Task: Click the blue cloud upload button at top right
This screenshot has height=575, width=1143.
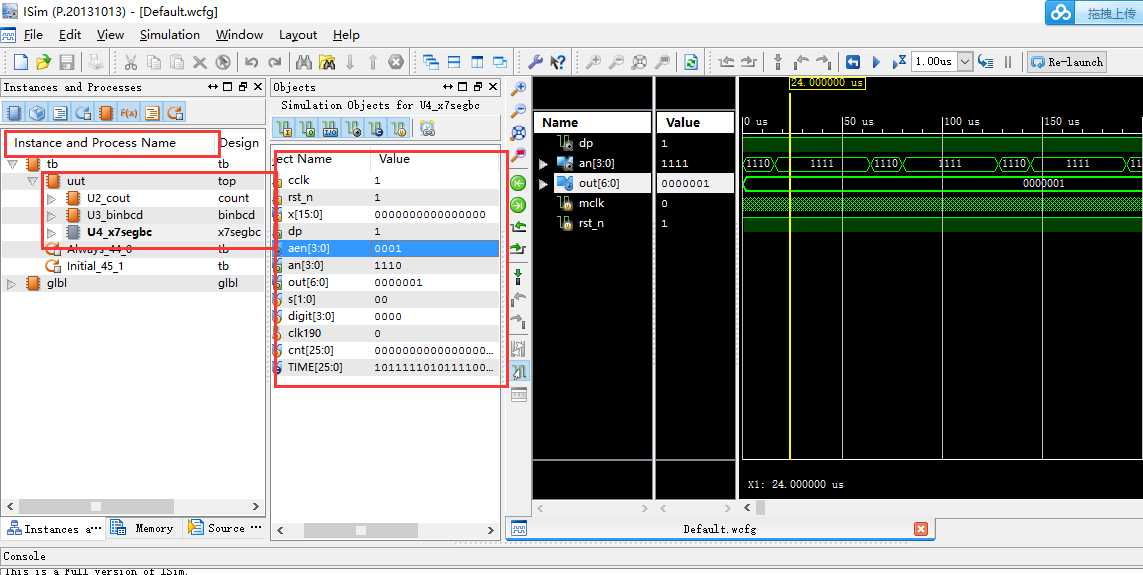Action: [x=1093, y=12]
